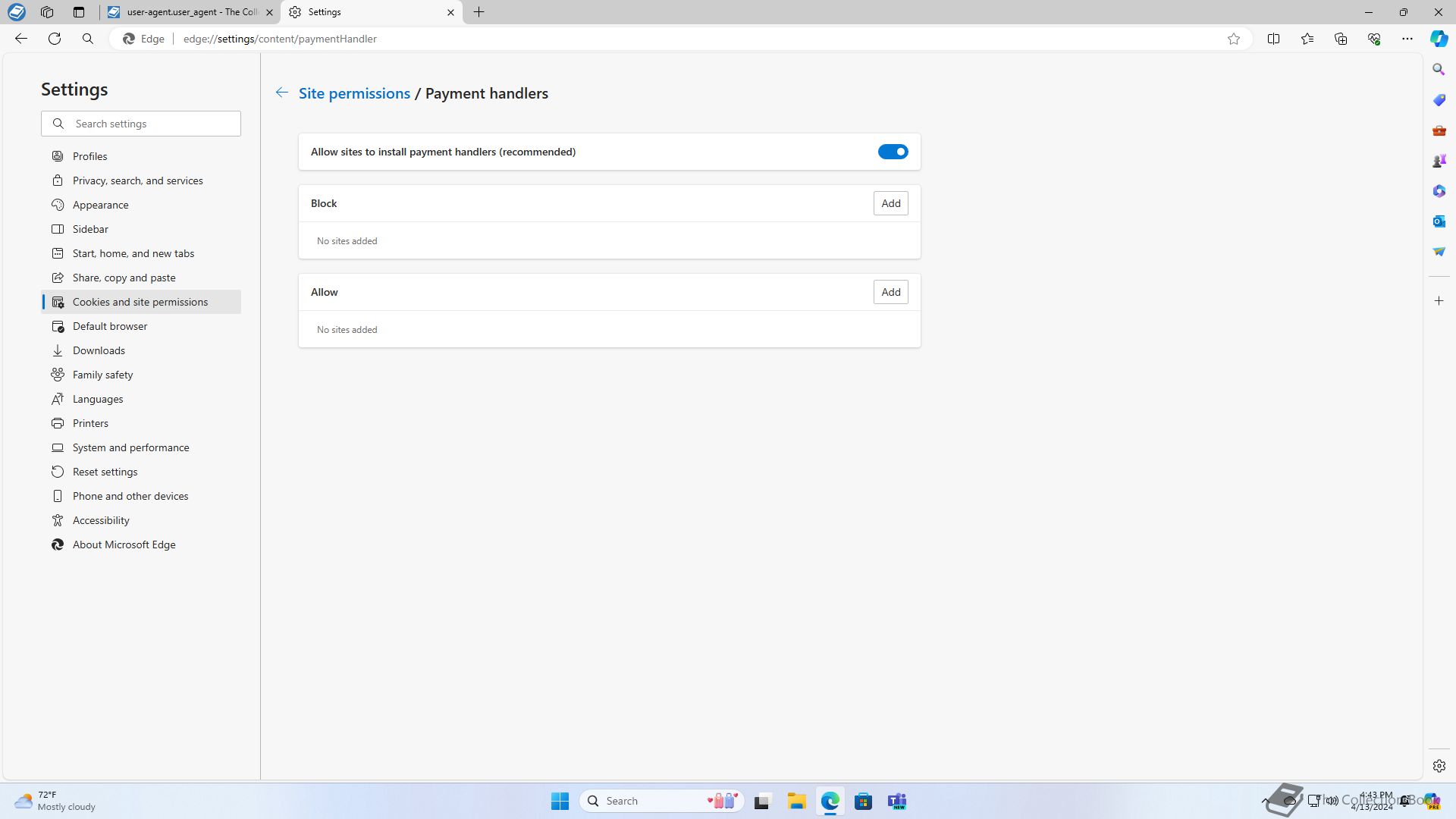
Task: Open a new tab with the plus button
Action: (x=479, y=12)
